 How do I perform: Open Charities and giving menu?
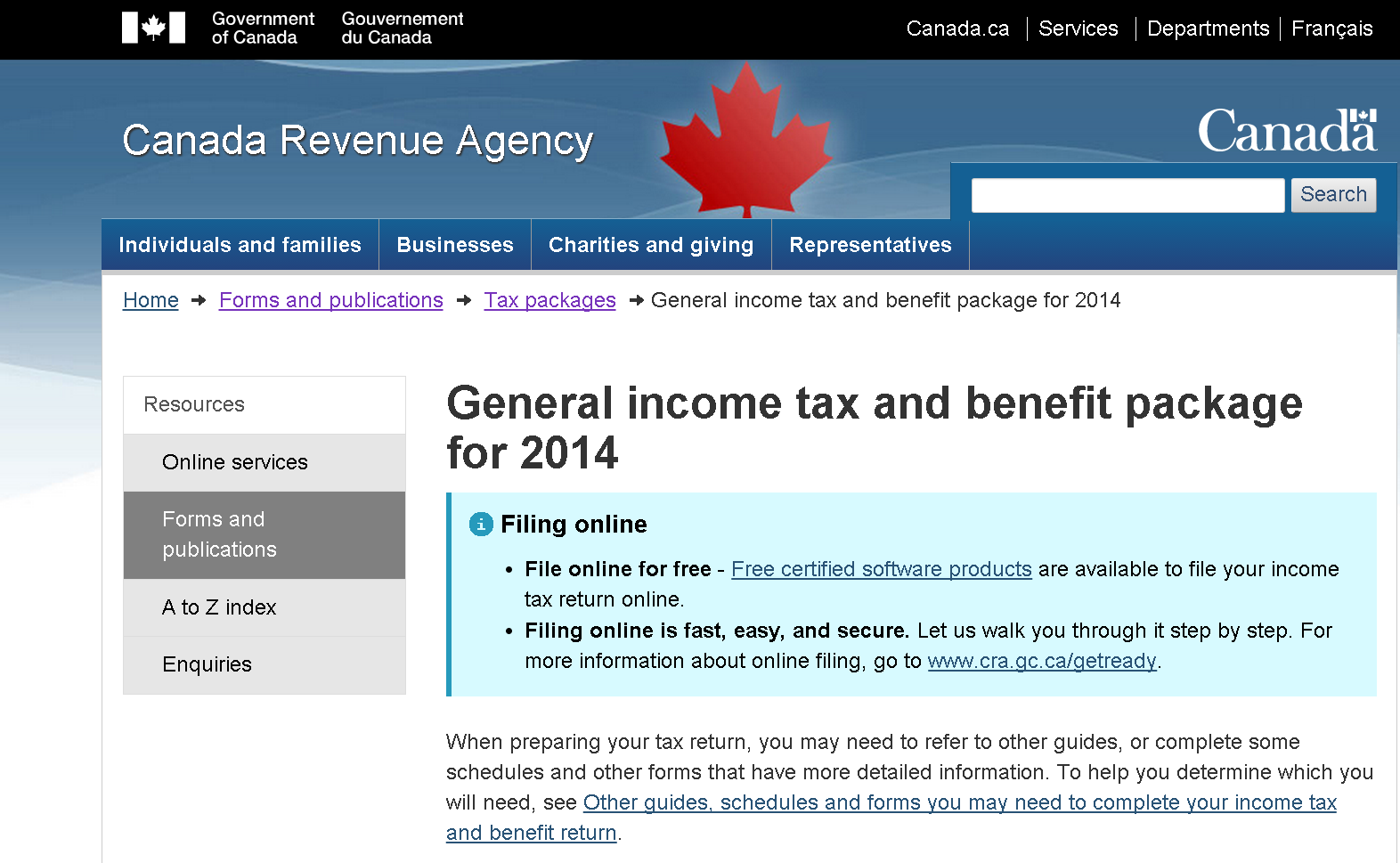coord(651,245)
